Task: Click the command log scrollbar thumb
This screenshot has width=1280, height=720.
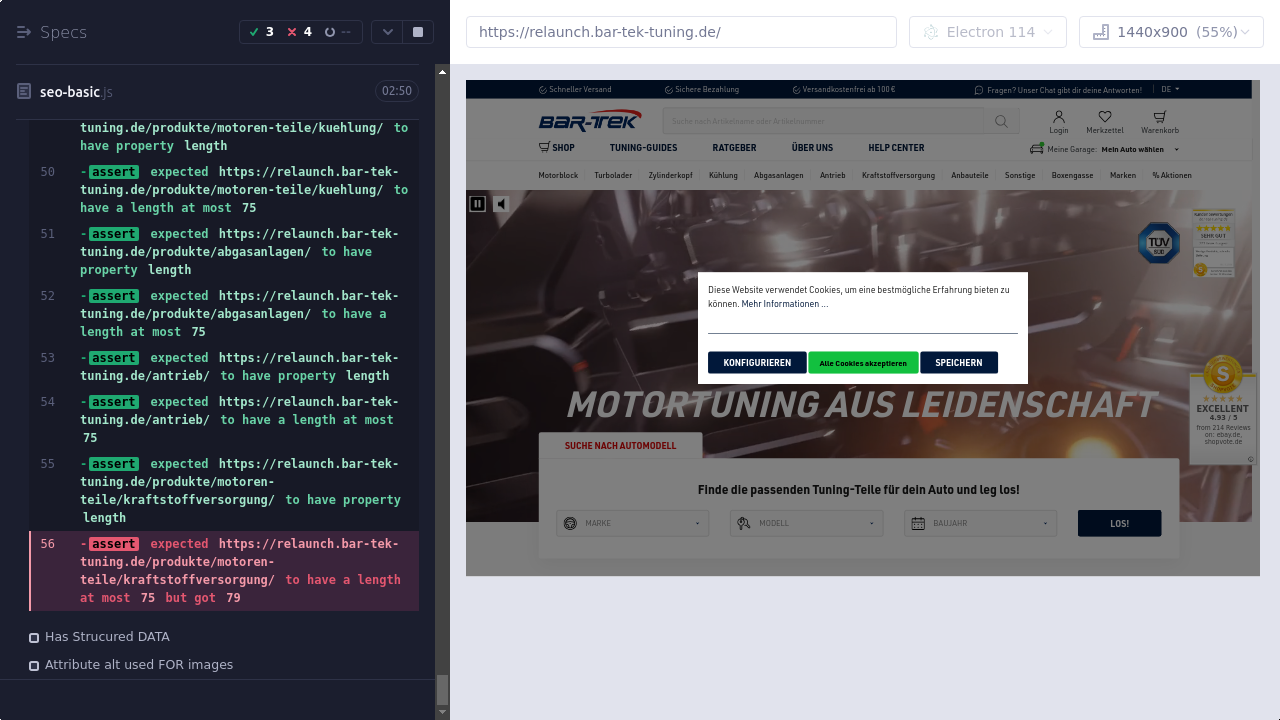Action: [442, 690]
